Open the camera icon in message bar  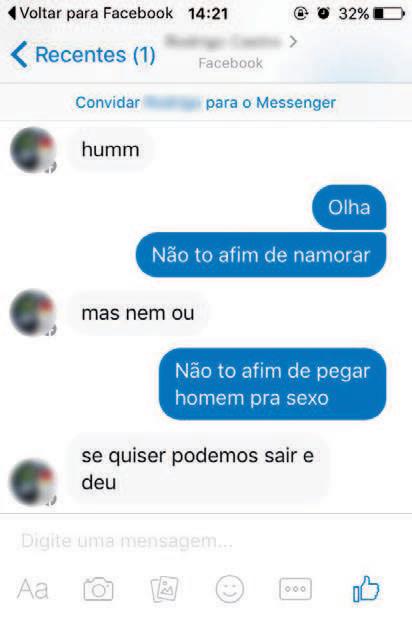[98, 589]
